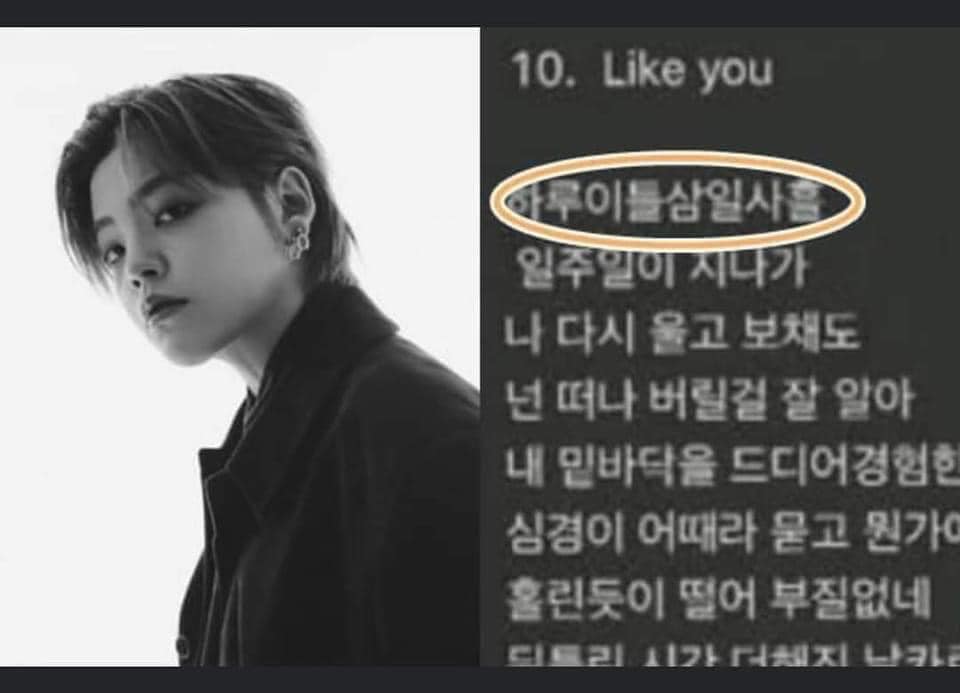
Task: Click the lyric 넌 떠나 버릴걸 잘 알아
Action: pos(710,400)
